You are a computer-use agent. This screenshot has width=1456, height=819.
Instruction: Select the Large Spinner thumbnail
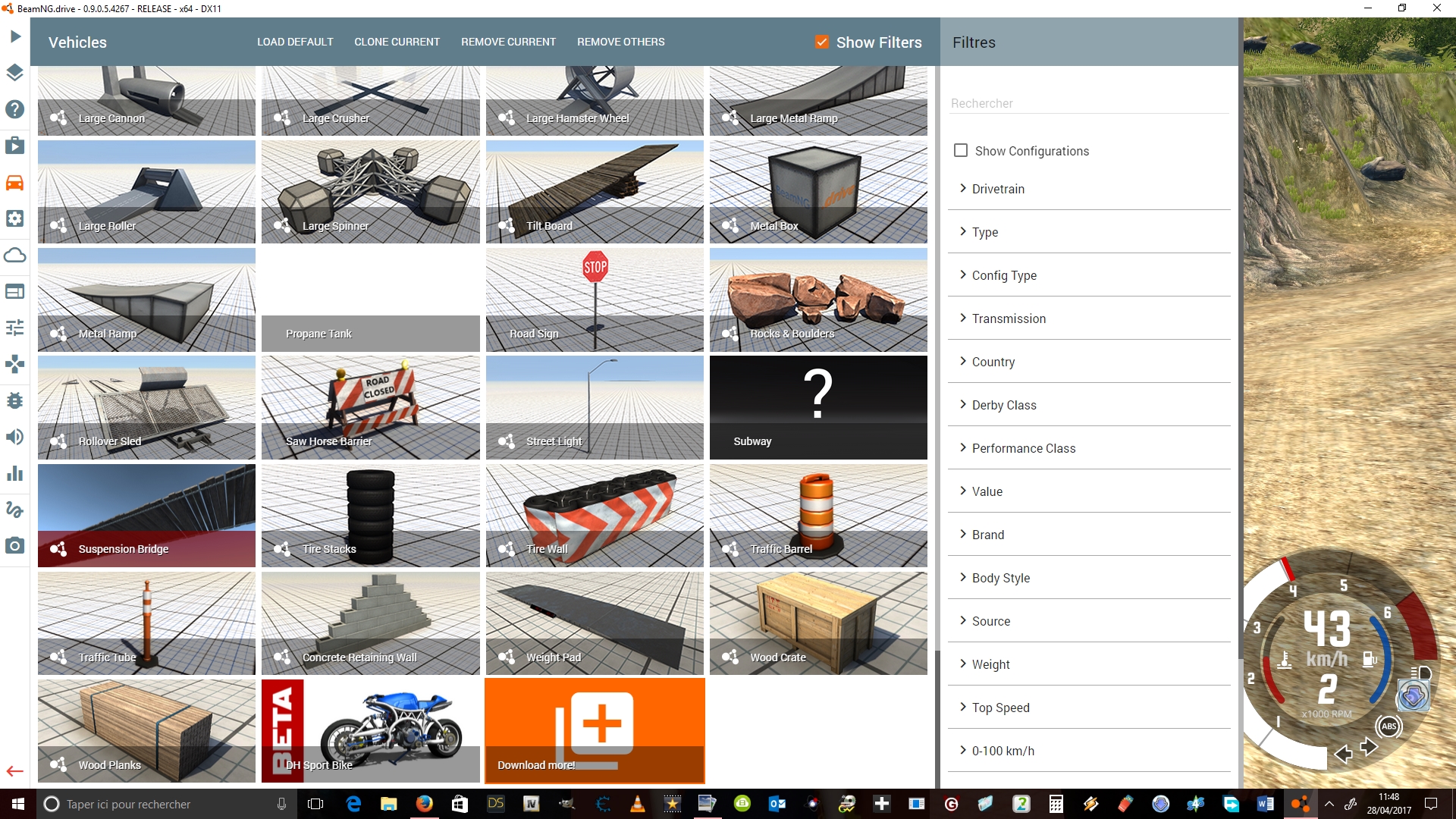pyautogui.click(x=371, y=192)
